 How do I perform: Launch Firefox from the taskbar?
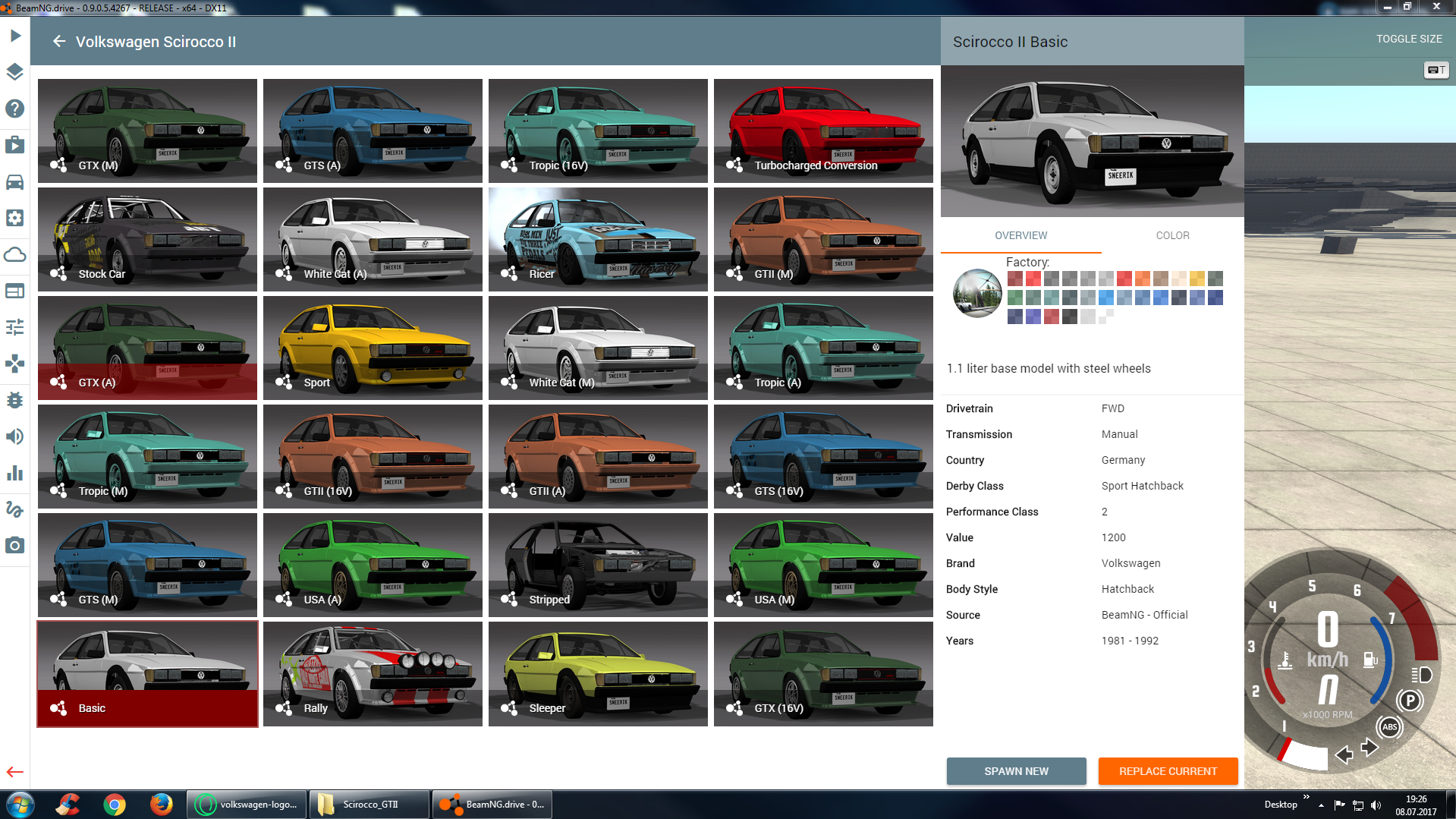(x=161, y=805)
